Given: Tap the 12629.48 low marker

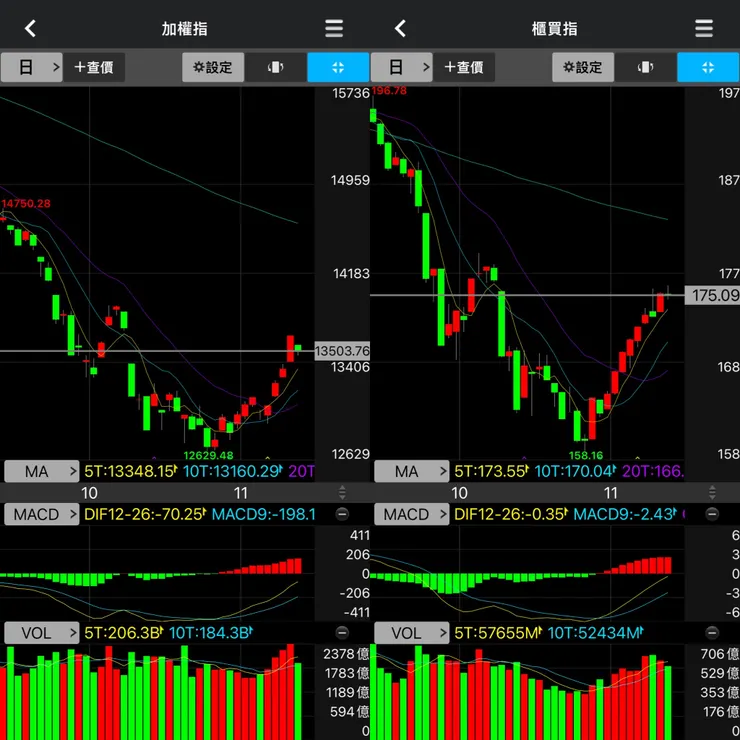Looking at the screenshot, I should (x=208, y=455).
